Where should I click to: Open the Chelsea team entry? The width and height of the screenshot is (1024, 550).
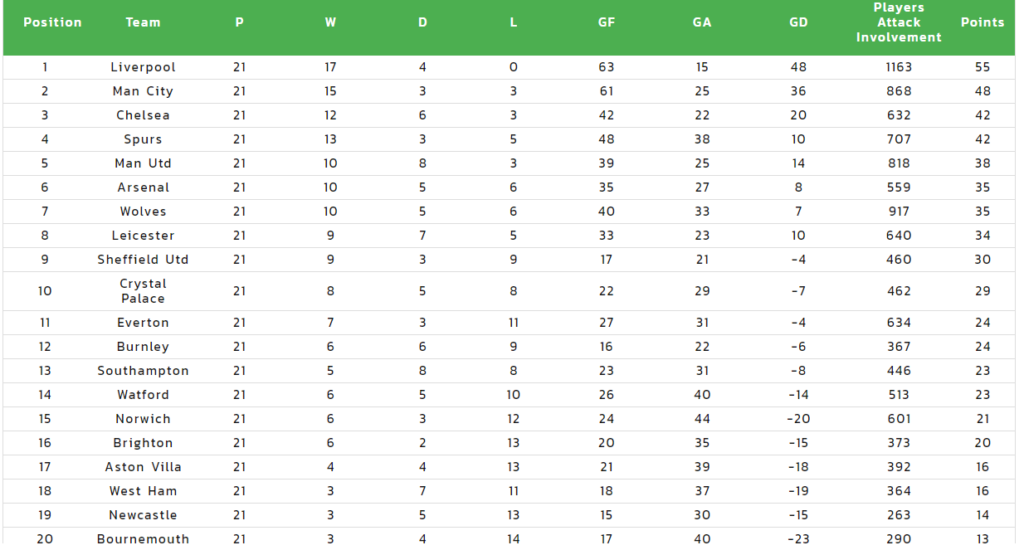[143, 116]
